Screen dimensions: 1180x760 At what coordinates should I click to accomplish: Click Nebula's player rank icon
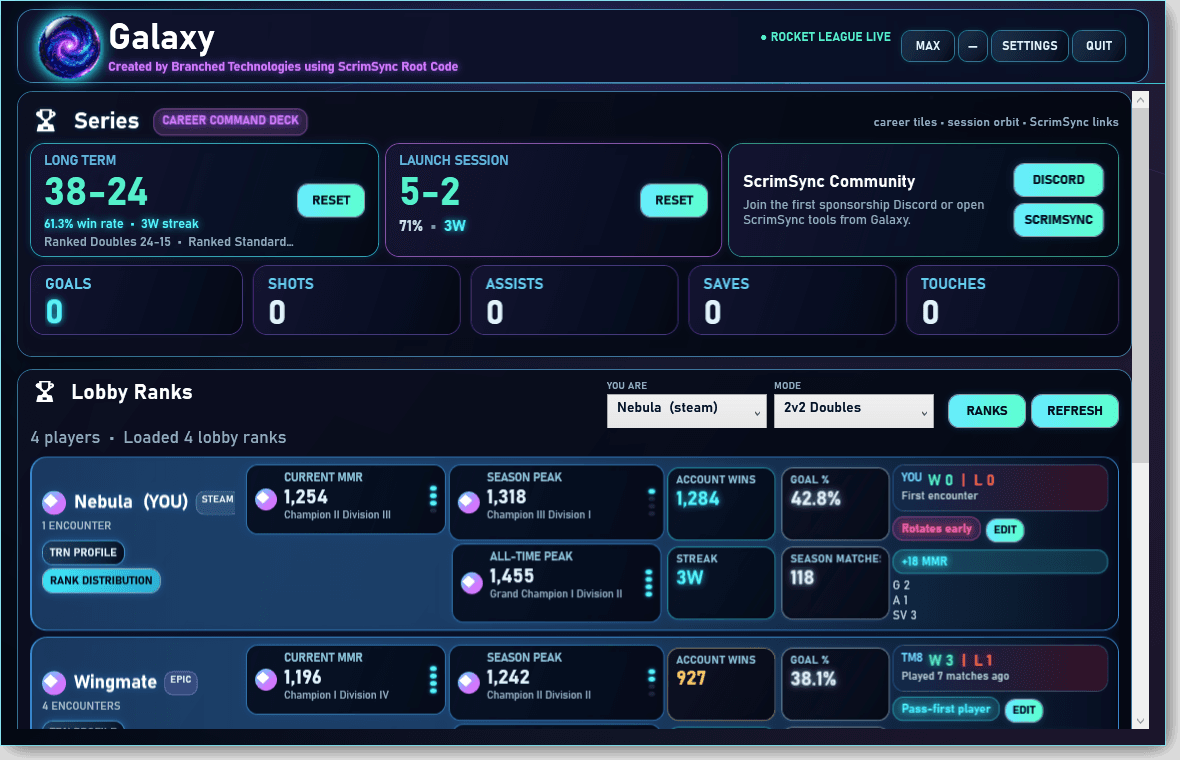tap(53, 502)
